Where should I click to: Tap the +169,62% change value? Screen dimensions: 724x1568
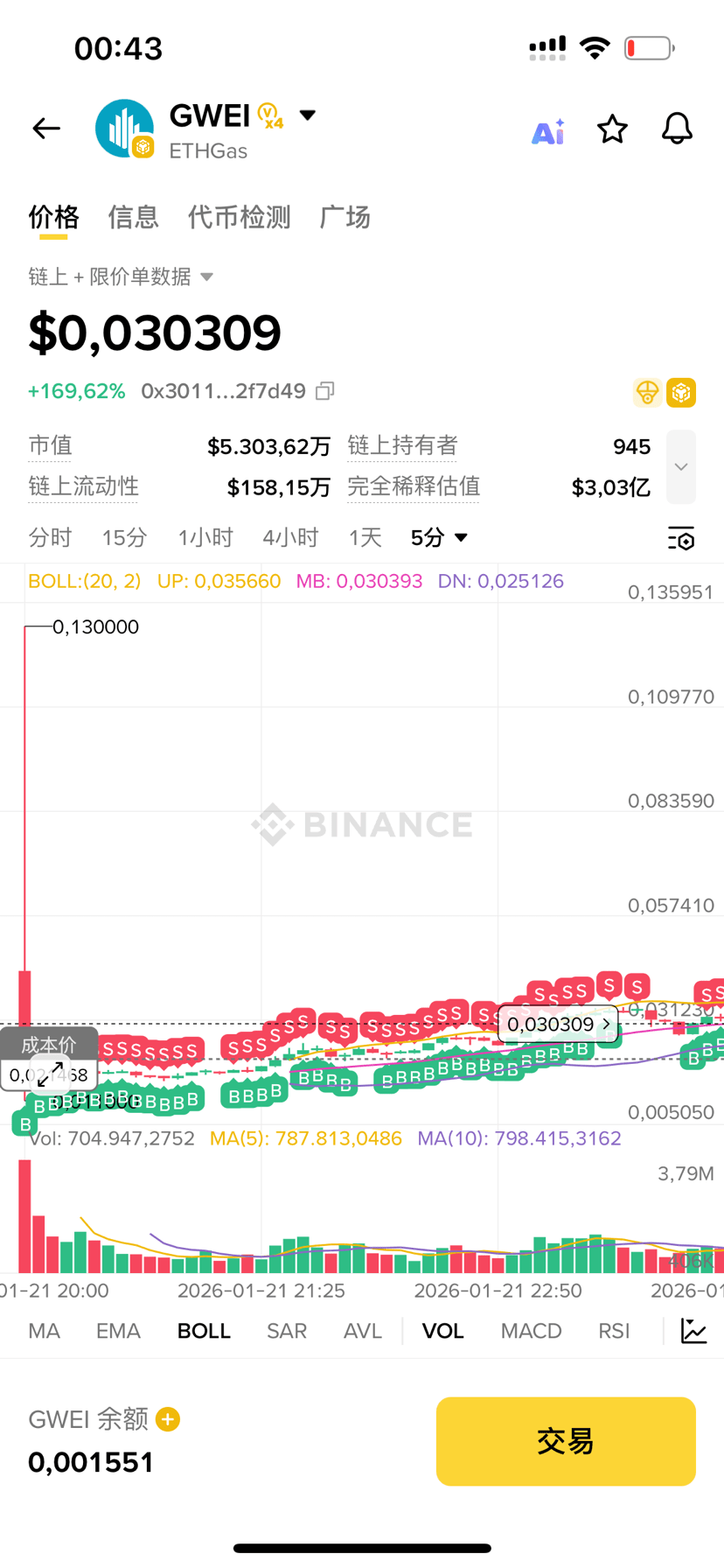point(77,390)
